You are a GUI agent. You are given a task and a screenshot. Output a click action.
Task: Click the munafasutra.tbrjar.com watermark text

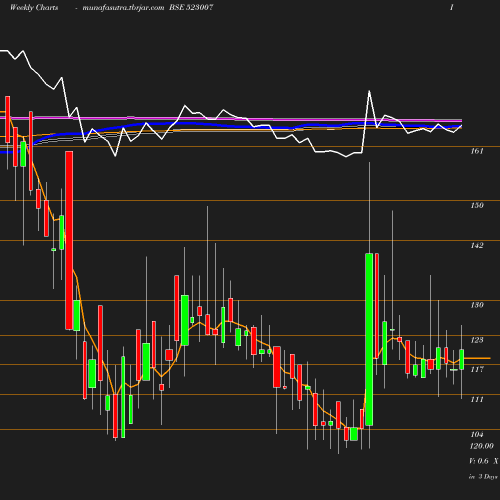pyautogui.click(x=123, y=8)
